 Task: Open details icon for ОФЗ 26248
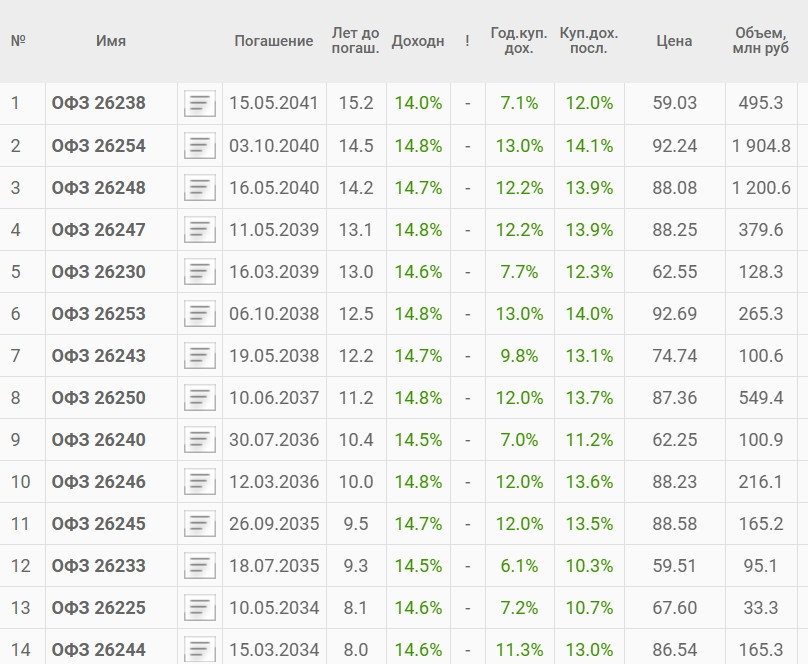click(x=199, y=188)
